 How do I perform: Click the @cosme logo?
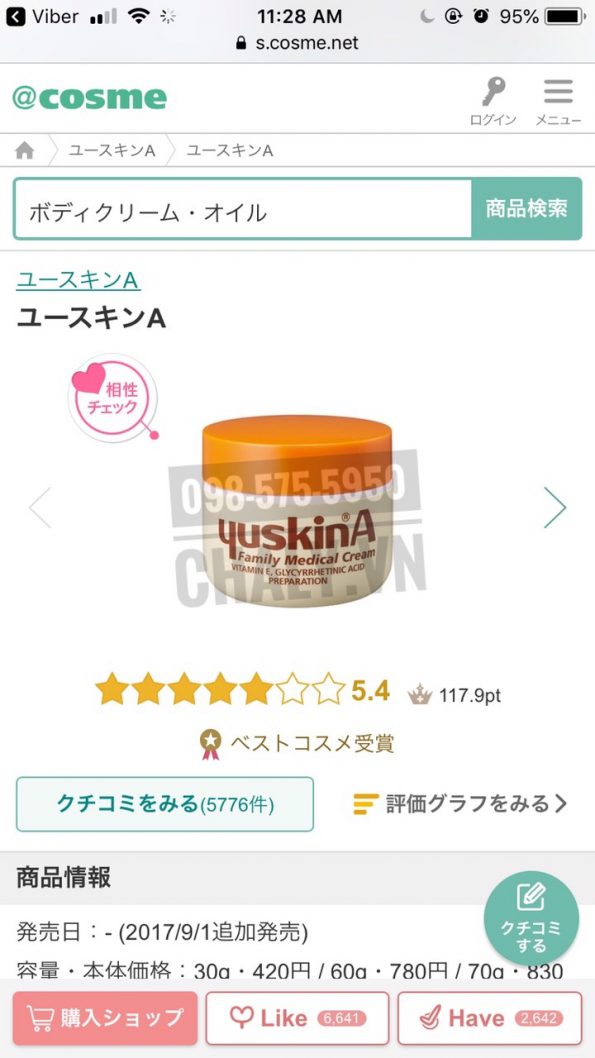tap(89, 99)
